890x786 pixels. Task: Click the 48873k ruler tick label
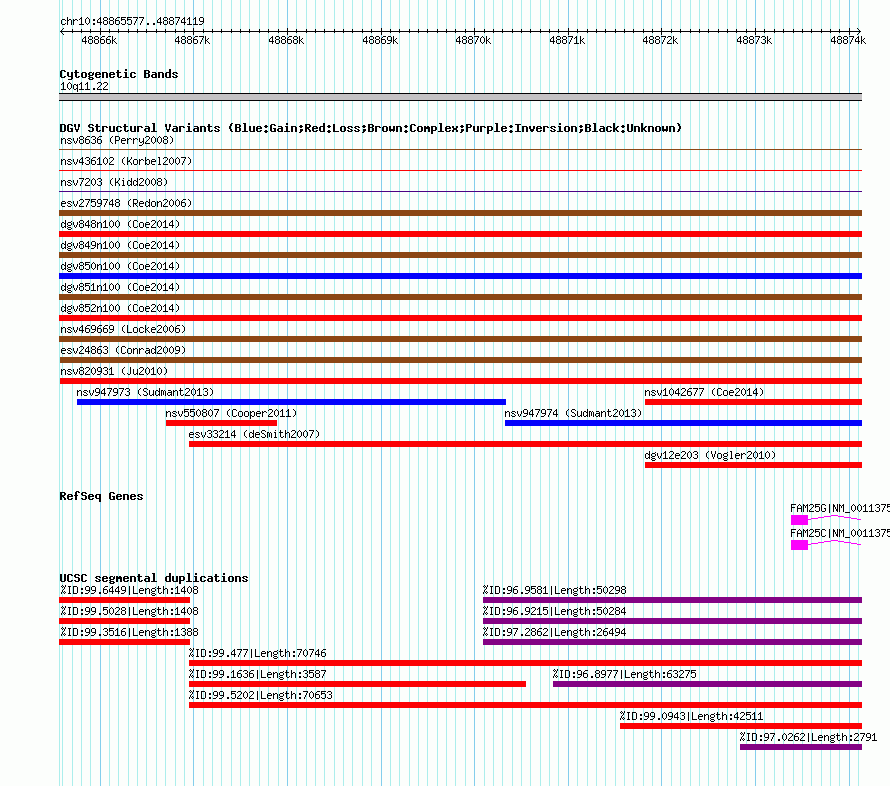coord(754,40)
